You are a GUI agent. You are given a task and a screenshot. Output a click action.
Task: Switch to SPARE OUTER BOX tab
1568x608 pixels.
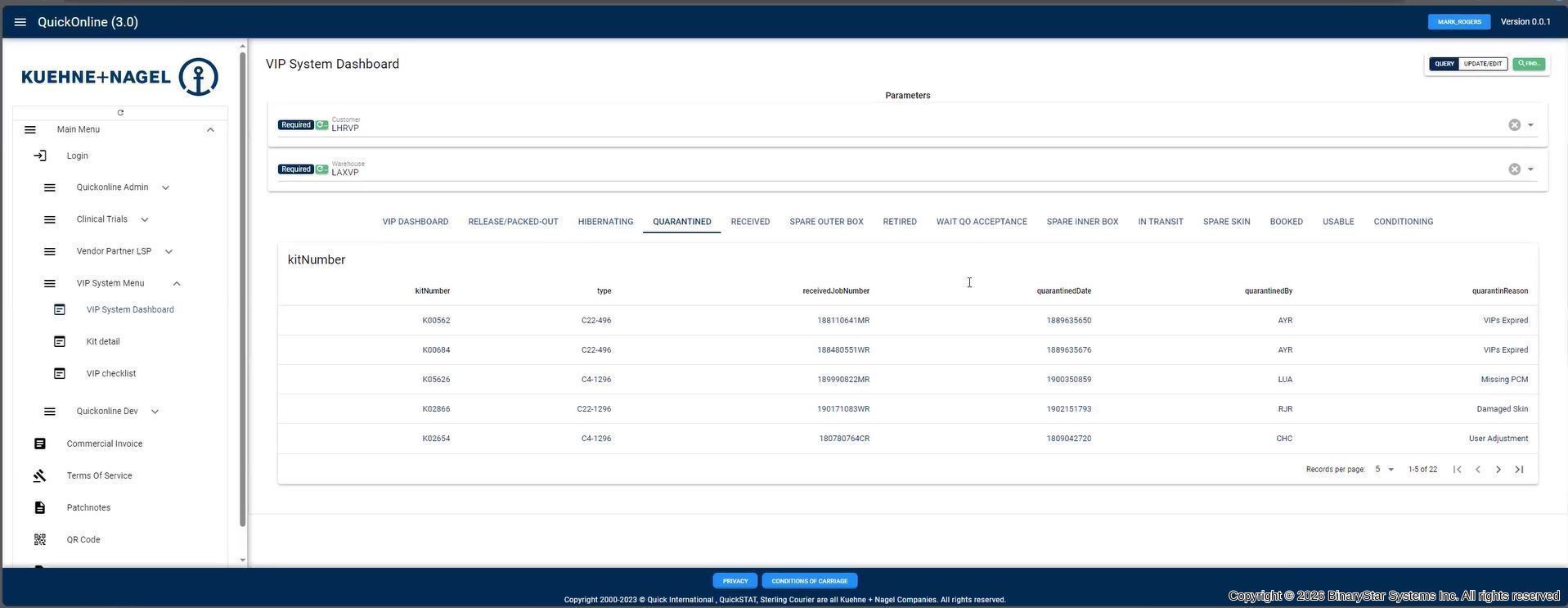tap(826, 222)
